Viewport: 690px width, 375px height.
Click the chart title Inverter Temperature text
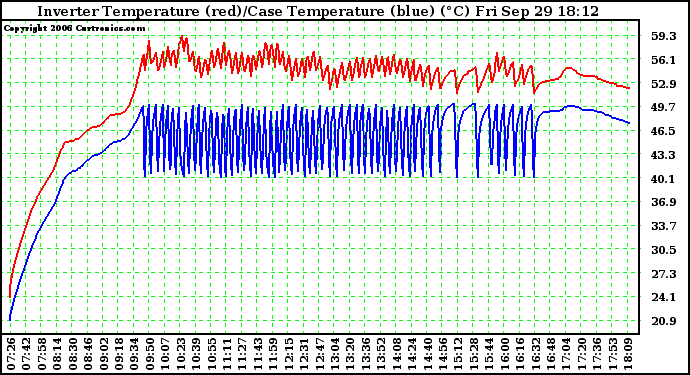click(118, 11)
